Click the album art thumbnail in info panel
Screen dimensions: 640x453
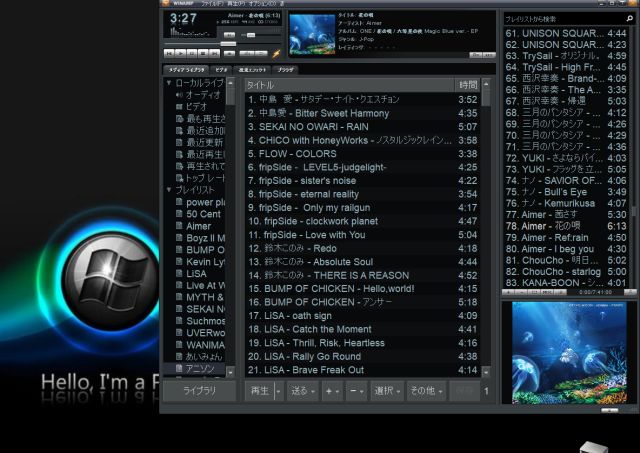(x=312, y=34)
